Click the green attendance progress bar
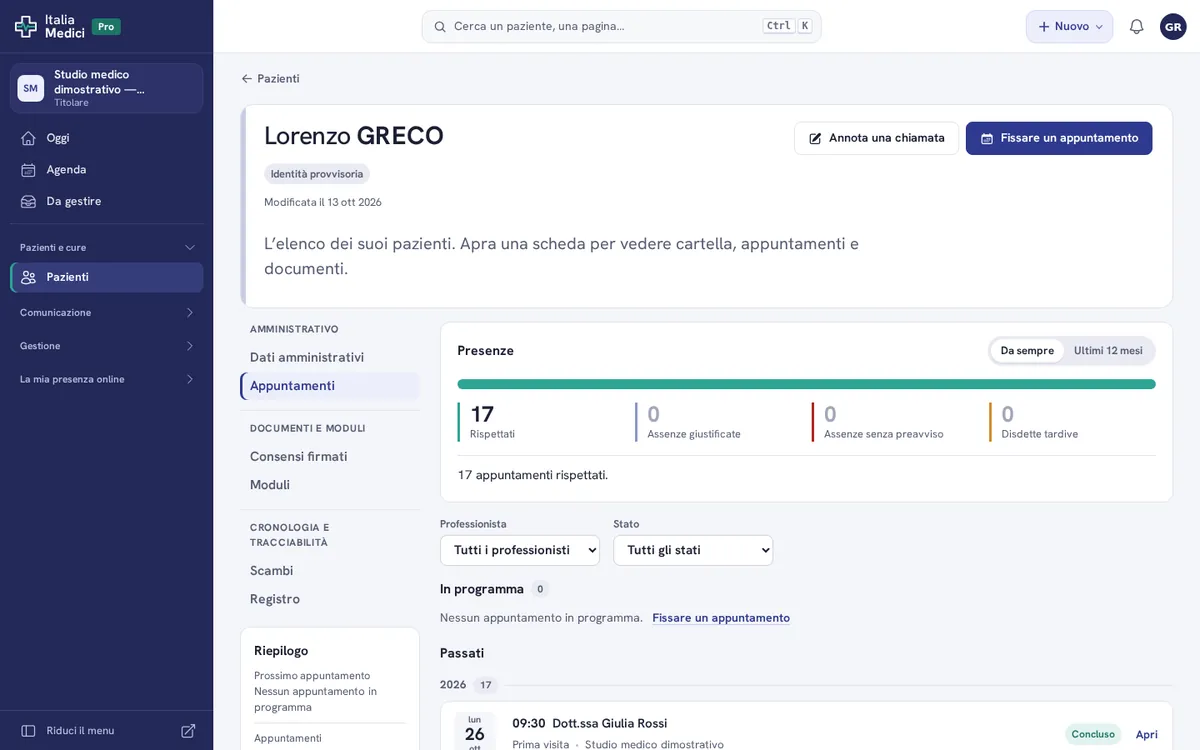Screen dimensions: 1200x750 click(806, 384)
